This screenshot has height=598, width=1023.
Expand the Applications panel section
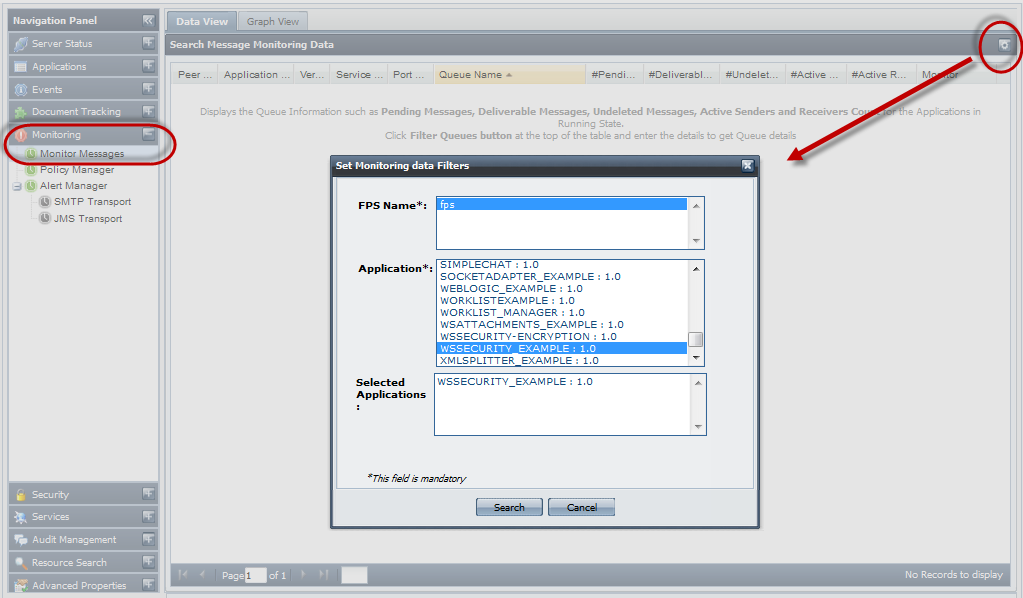[148, 66]
